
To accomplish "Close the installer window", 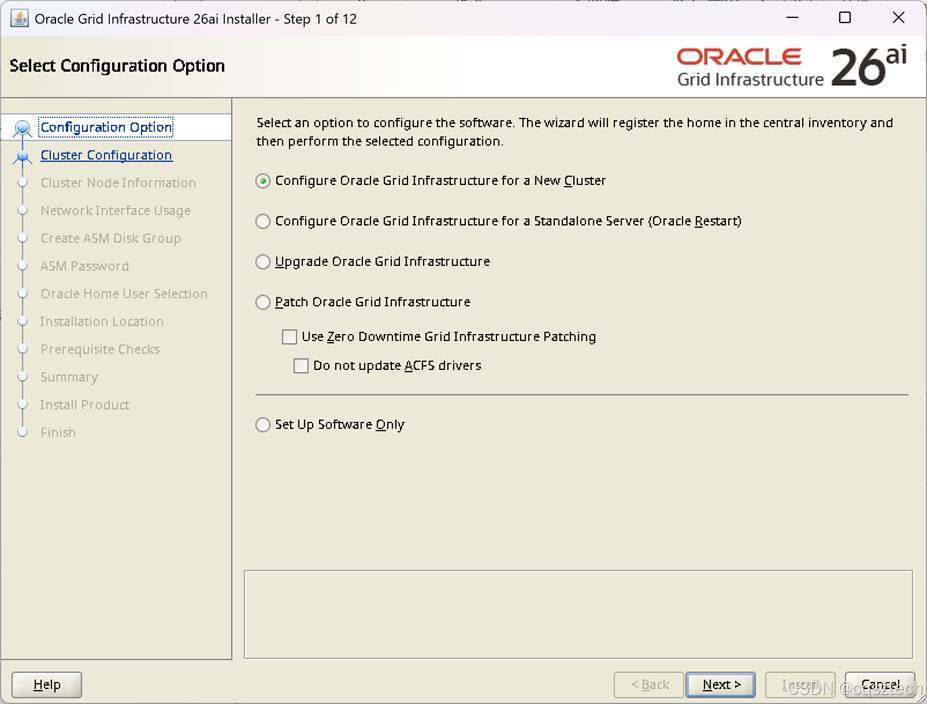I will pyautogui.click(x=898, y=18).
